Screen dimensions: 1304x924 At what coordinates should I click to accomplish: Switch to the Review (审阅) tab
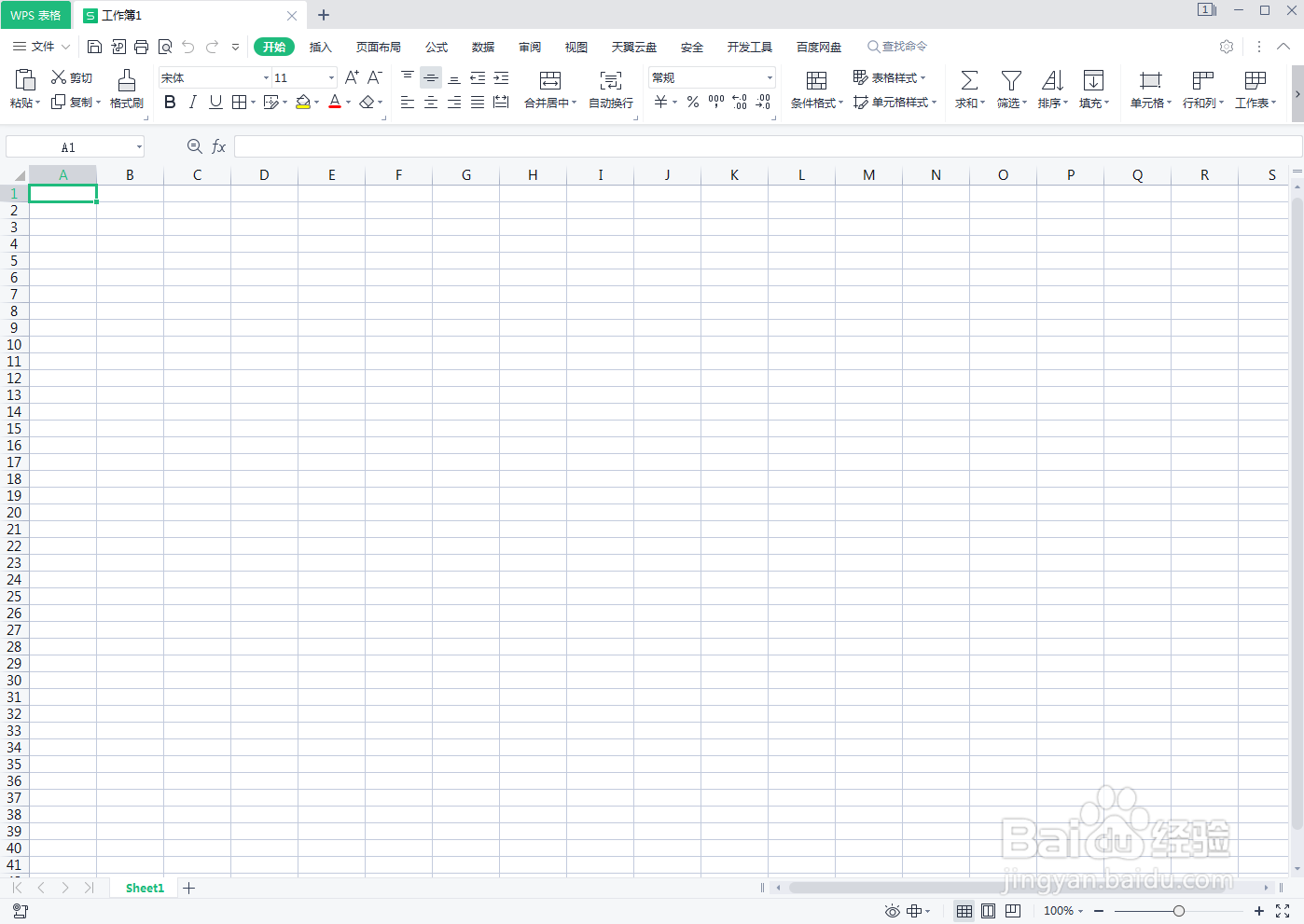(530, 47)
